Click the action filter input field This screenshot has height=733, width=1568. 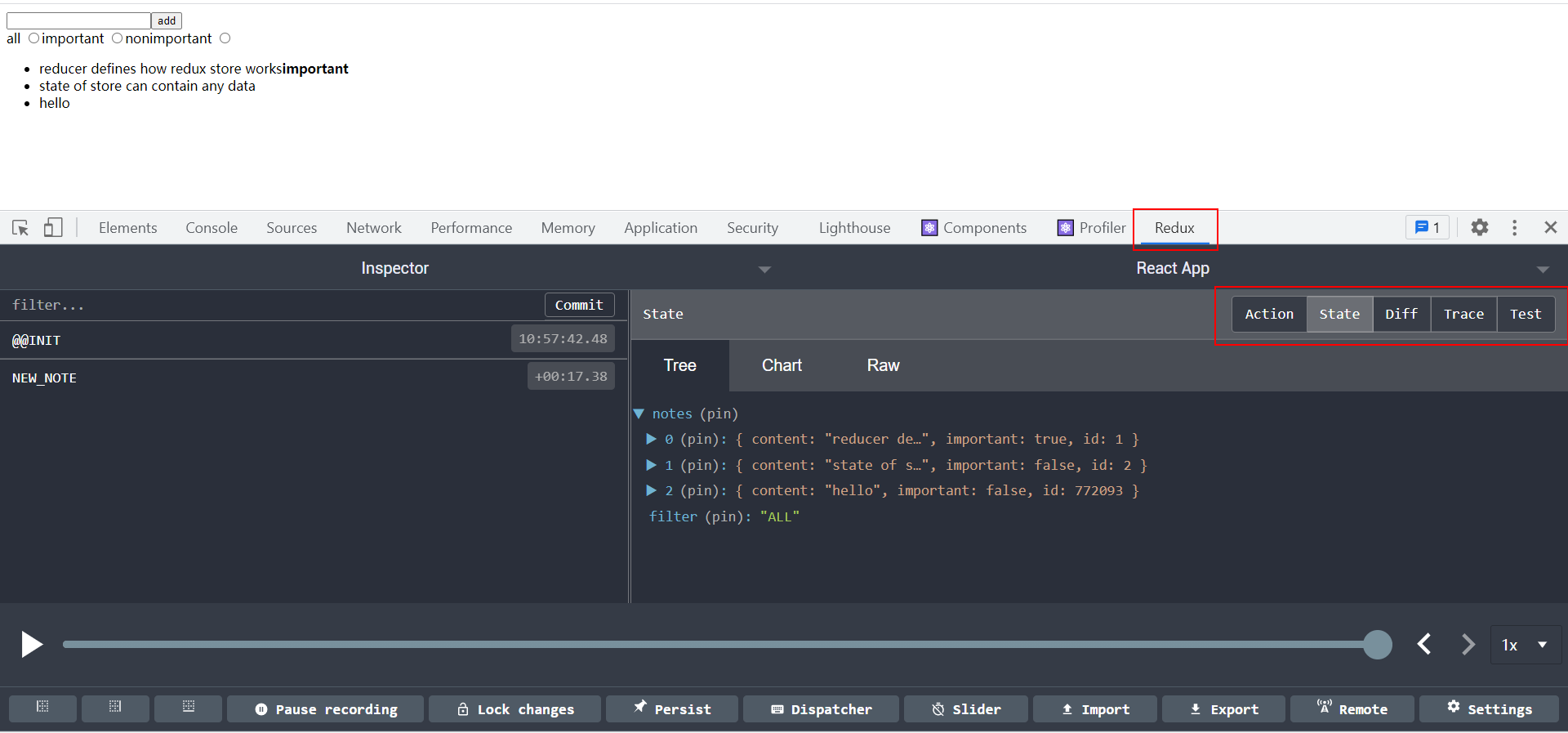click(x=274, y=305)
